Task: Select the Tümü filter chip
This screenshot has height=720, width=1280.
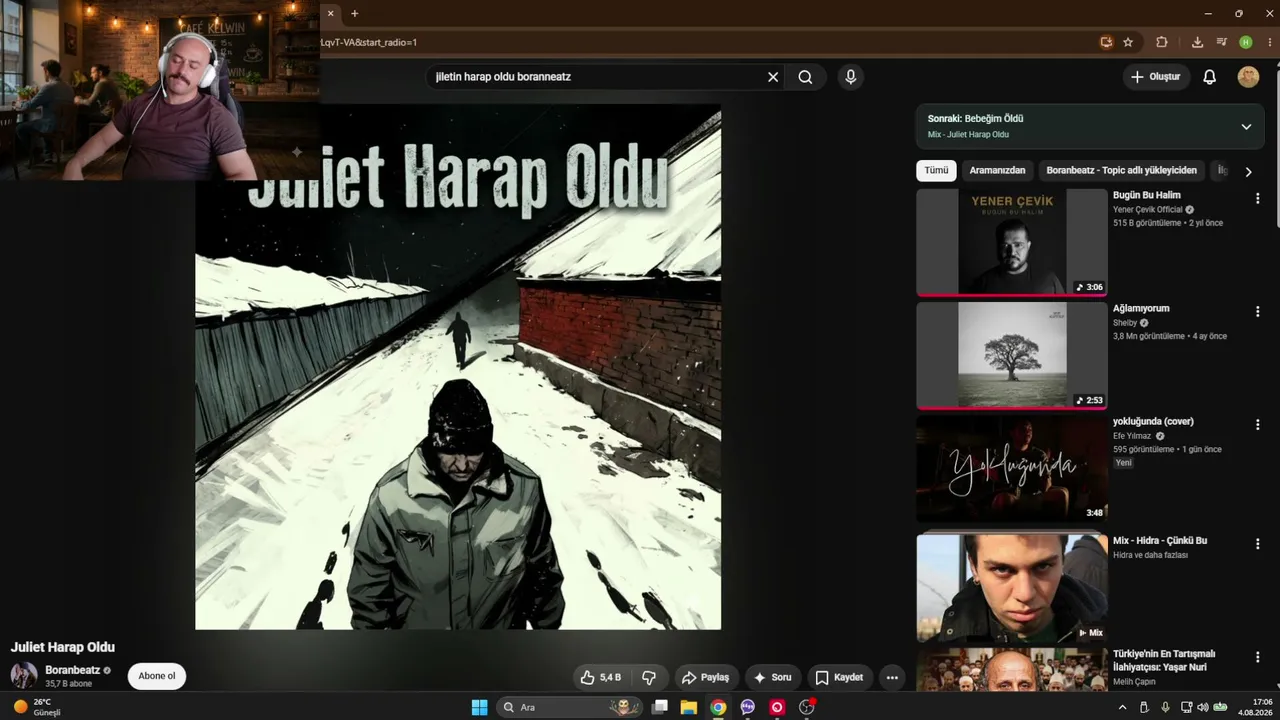Action: tap(936, 171)
